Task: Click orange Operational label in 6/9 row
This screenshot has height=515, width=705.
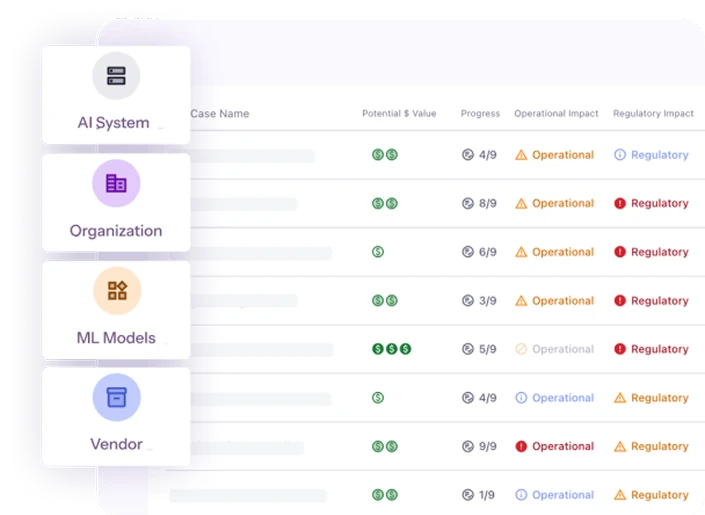Action: click(563, 252)
